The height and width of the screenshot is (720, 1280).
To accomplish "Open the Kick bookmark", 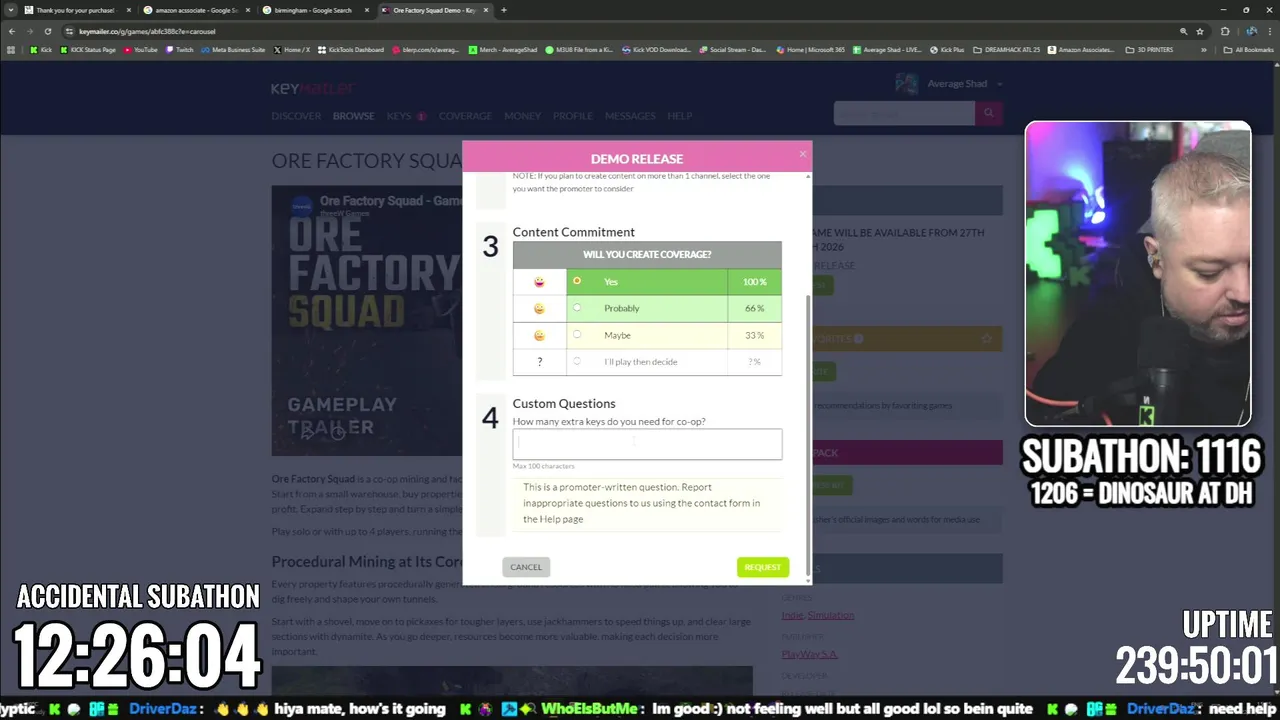I will tap(41, 50).
